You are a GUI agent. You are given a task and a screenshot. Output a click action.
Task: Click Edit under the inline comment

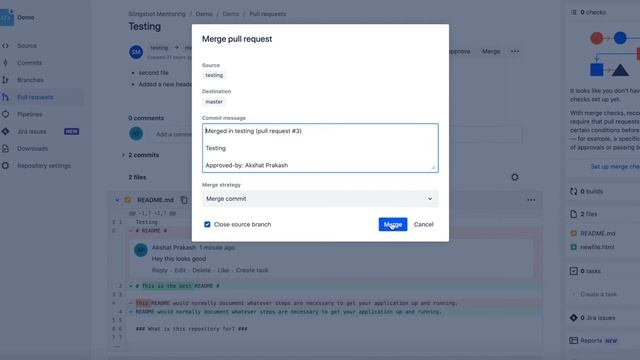tap(180, 270)
